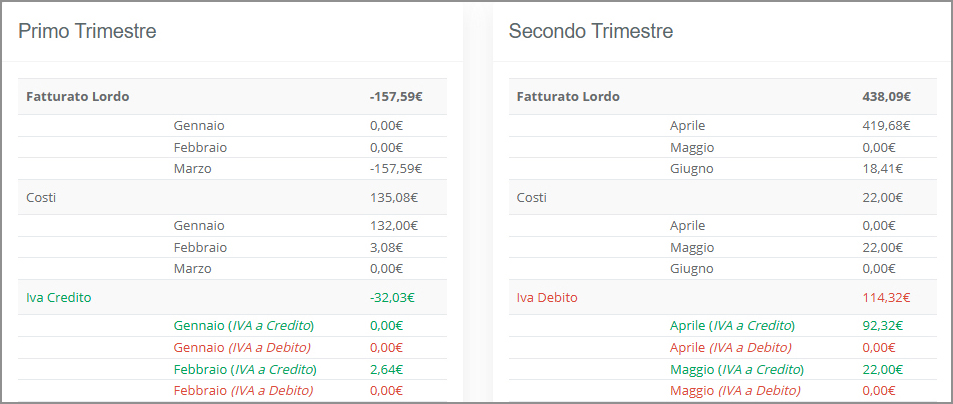The height and width of the screenshot is (404, 953).
Task: Select the Iva Credito total -32,03€
Action: [392, 297]
